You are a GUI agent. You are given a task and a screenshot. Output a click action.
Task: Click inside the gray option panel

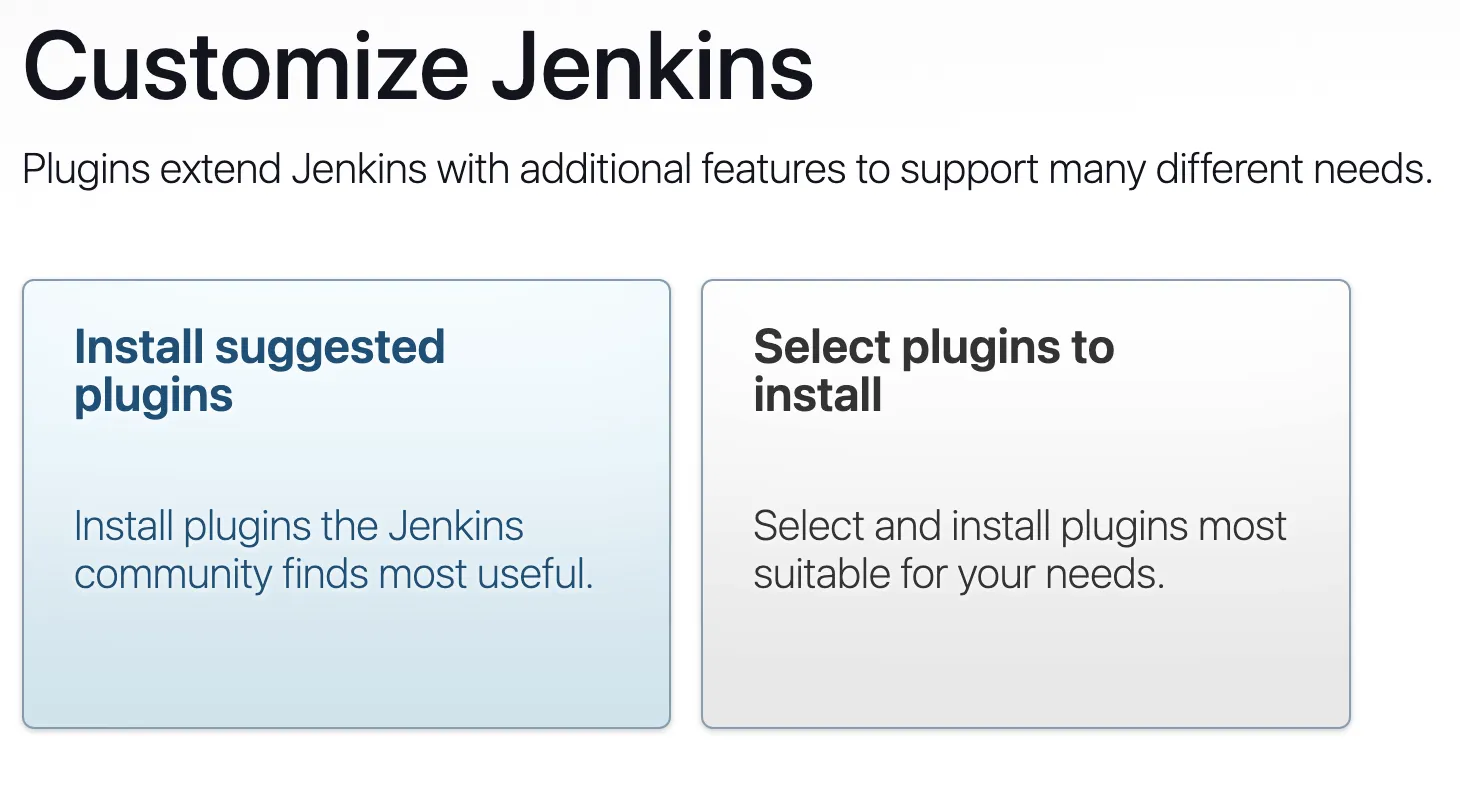pyautogui.click(x=1026, y=660)
